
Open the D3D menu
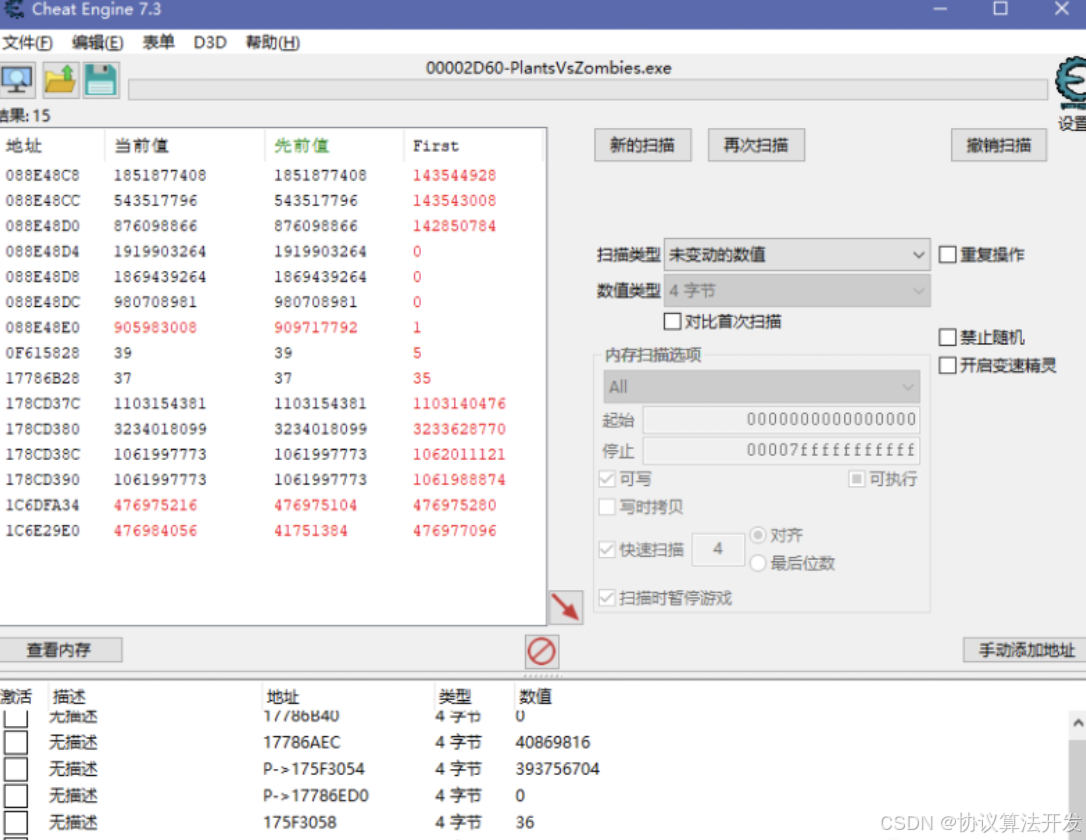click(x=210, y=43)
